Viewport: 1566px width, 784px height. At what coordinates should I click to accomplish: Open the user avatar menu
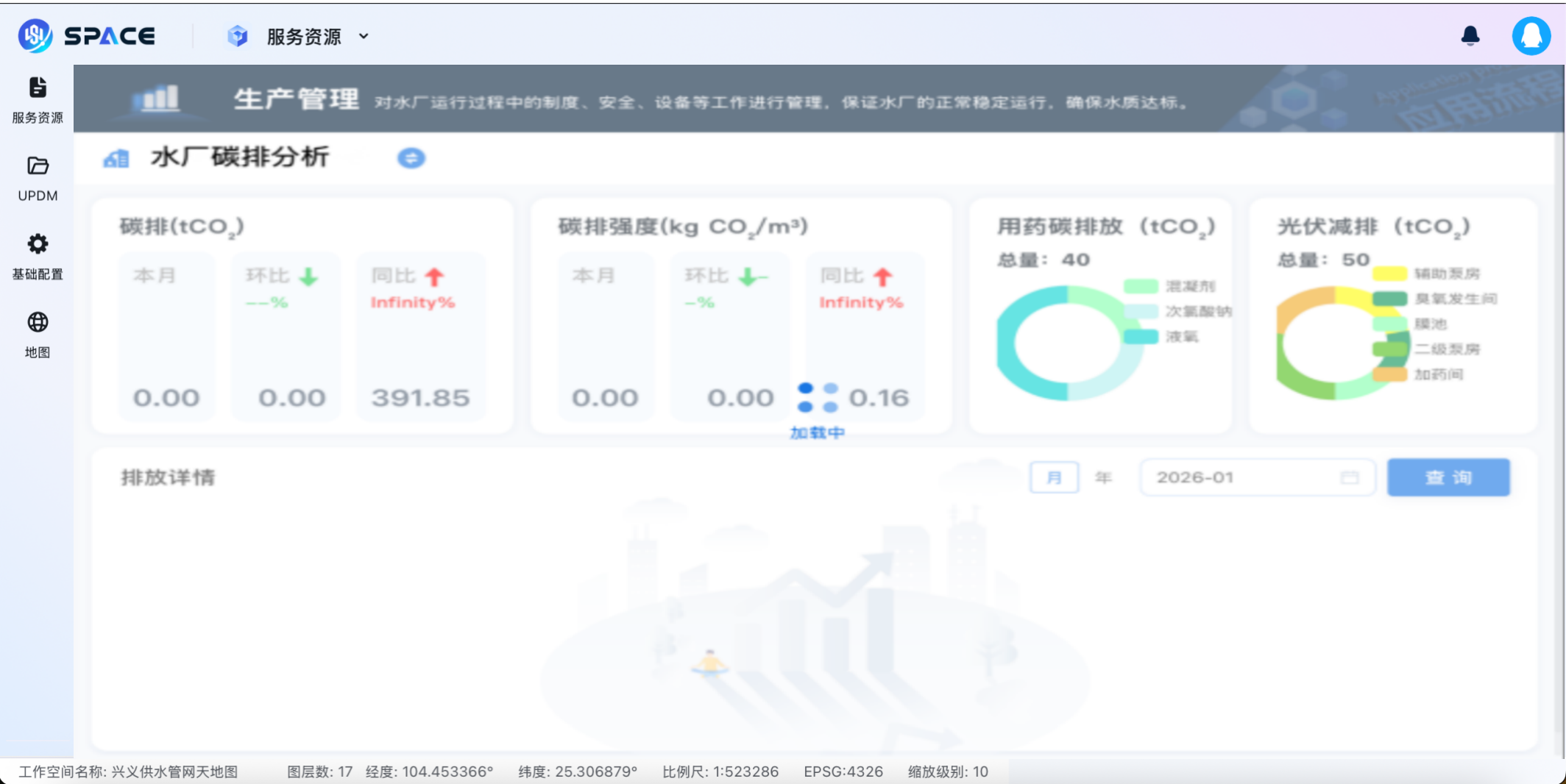tap(1531, 35)
